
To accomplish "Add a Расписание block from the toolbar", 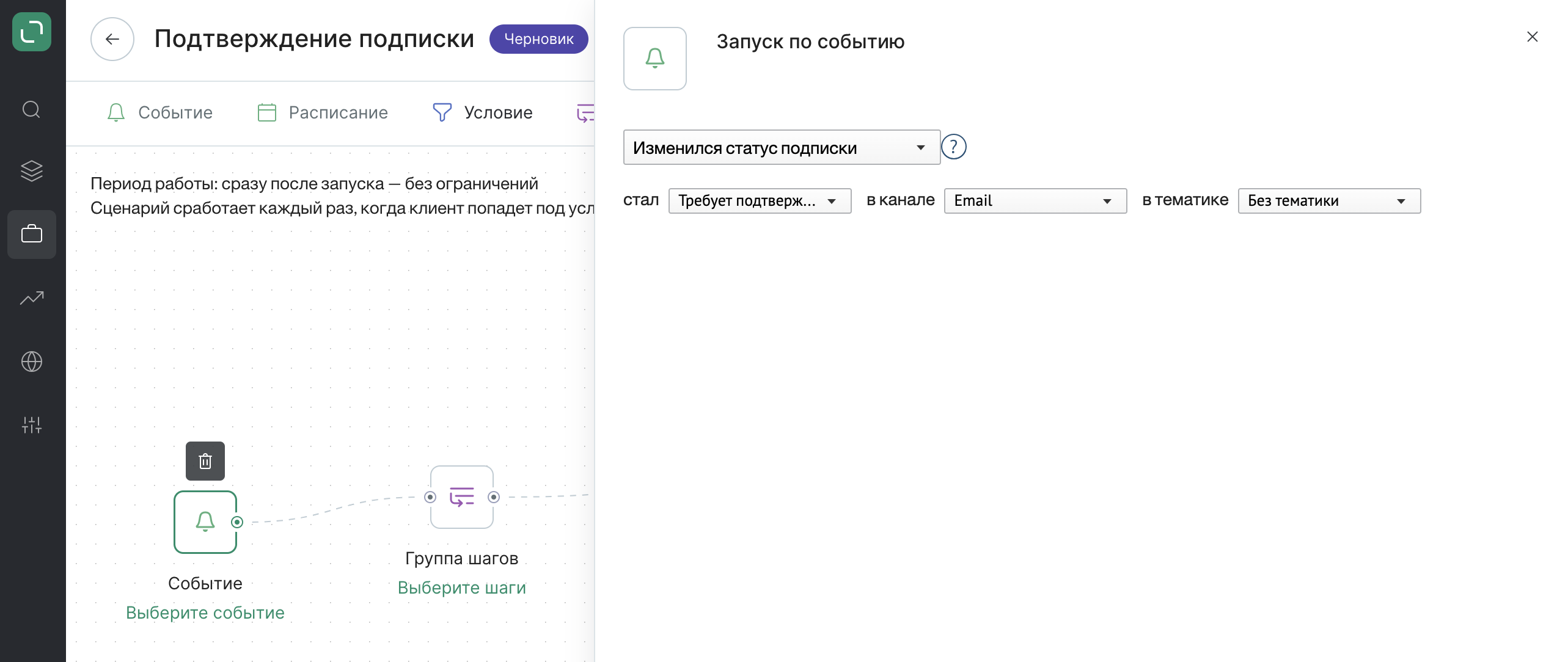I will coord(323,112).
